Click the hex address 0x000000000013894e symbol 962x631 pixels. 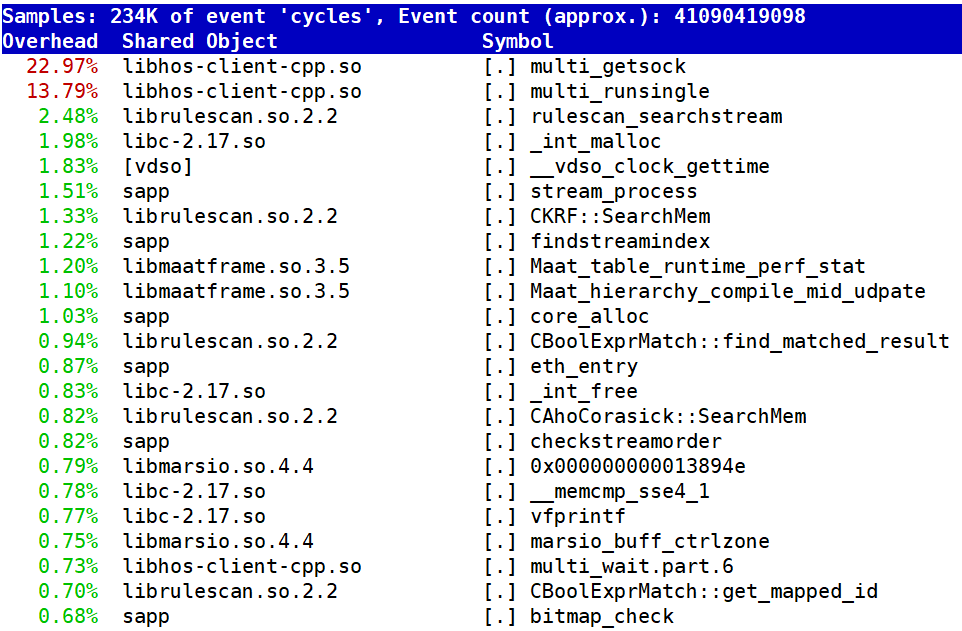[638, 466]
